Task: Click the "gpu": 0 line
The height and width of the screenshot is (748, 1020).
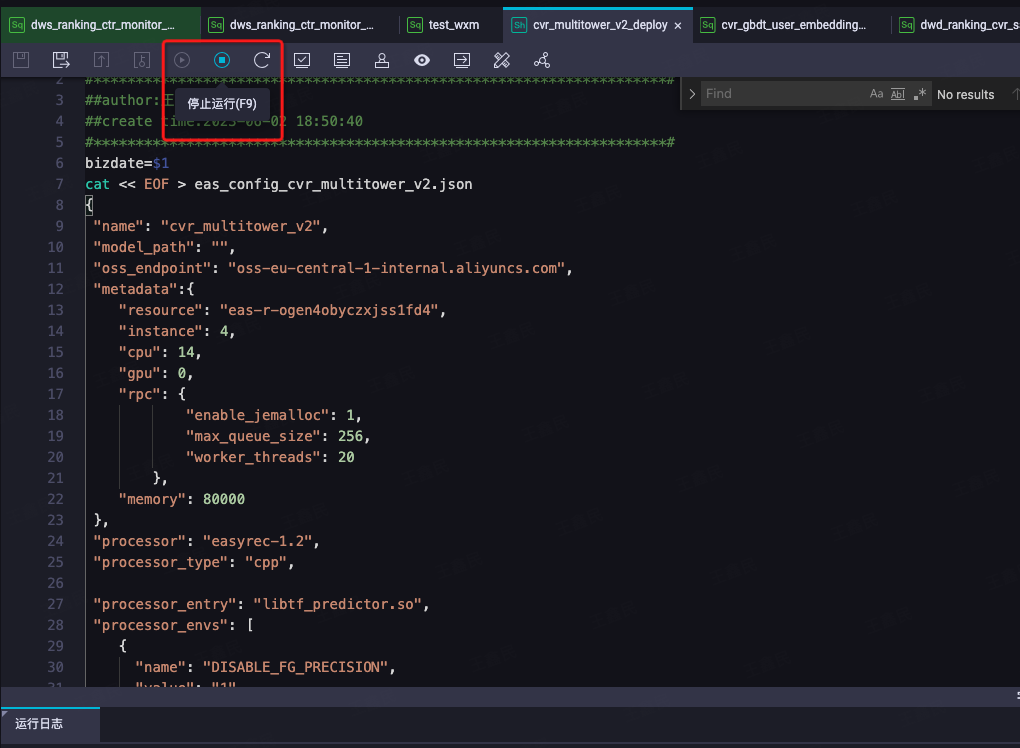Action: (x=155, y=373)
